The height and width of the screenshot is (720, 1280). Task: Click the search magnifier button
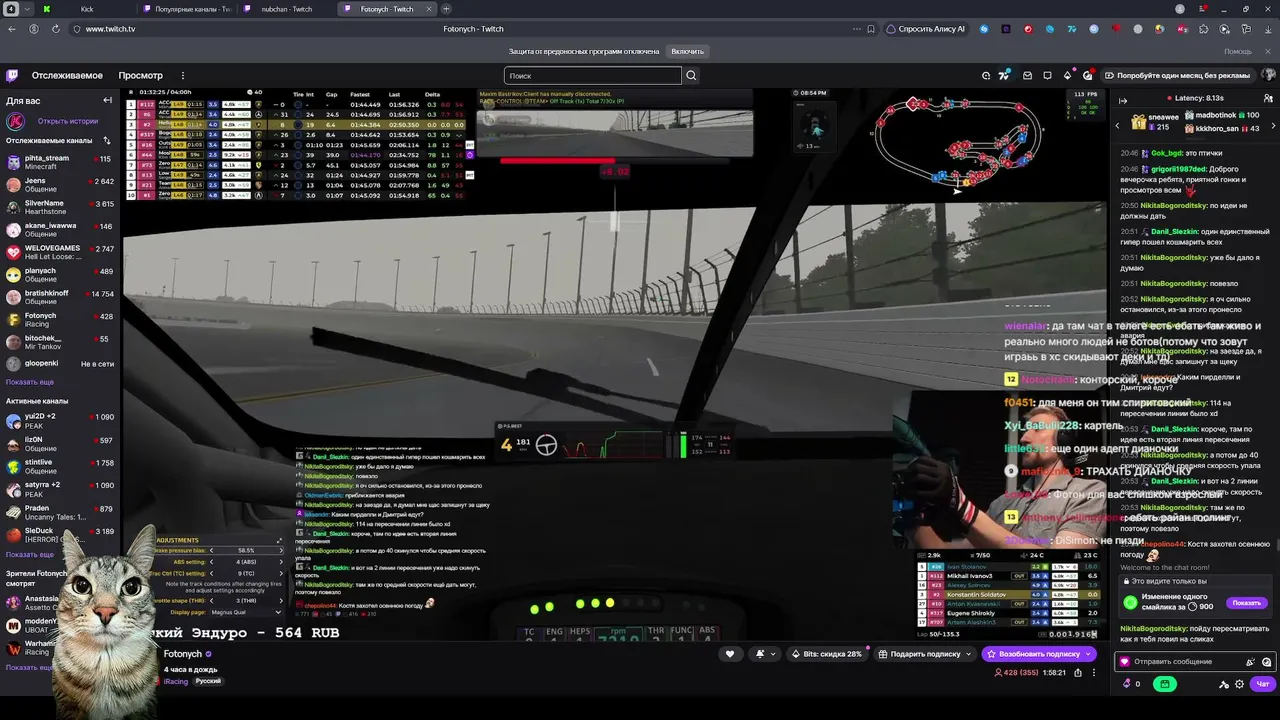tap(691, 75)
